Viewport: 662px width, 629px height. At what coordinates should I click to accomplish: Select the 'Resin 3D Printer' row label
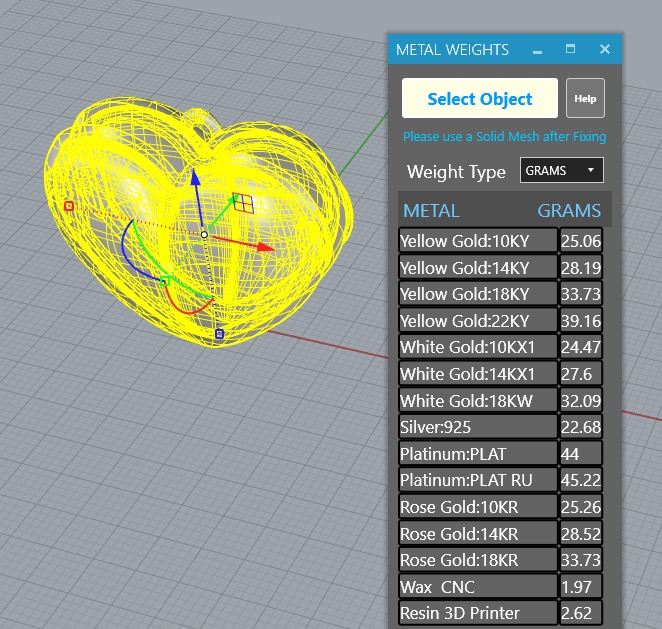pos(478,613)
